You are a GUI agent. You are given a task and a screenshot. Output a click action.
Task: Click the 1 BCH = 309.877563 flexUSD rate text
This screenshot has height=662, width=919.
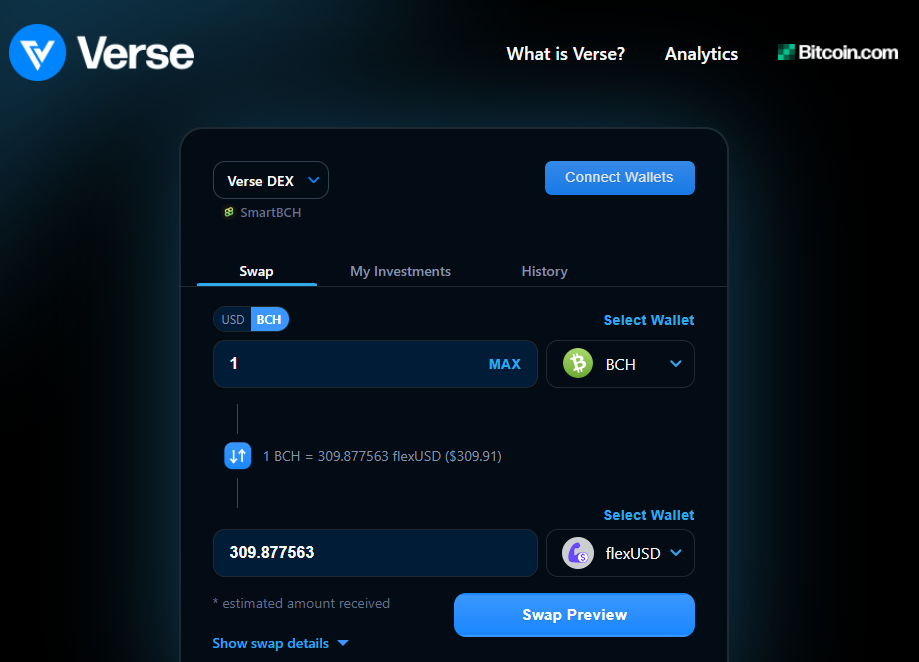click(382, 456)
